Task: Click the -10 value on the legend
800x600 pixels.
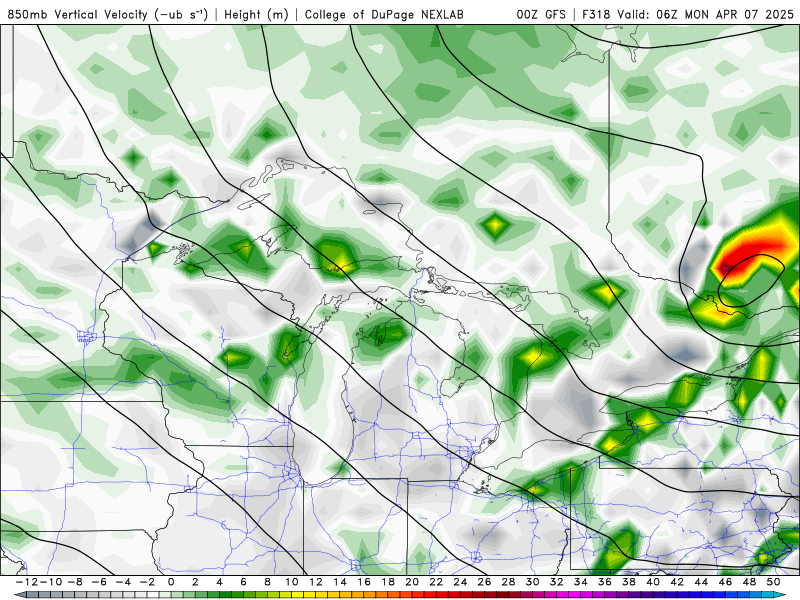Action: [51, 582]
